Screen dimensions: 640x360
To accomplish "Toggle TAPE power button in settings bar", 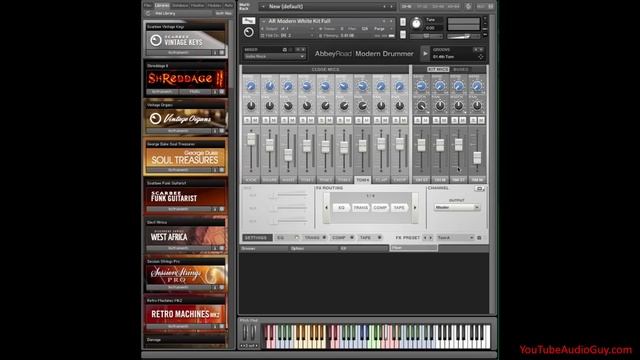I will [379, 238].
